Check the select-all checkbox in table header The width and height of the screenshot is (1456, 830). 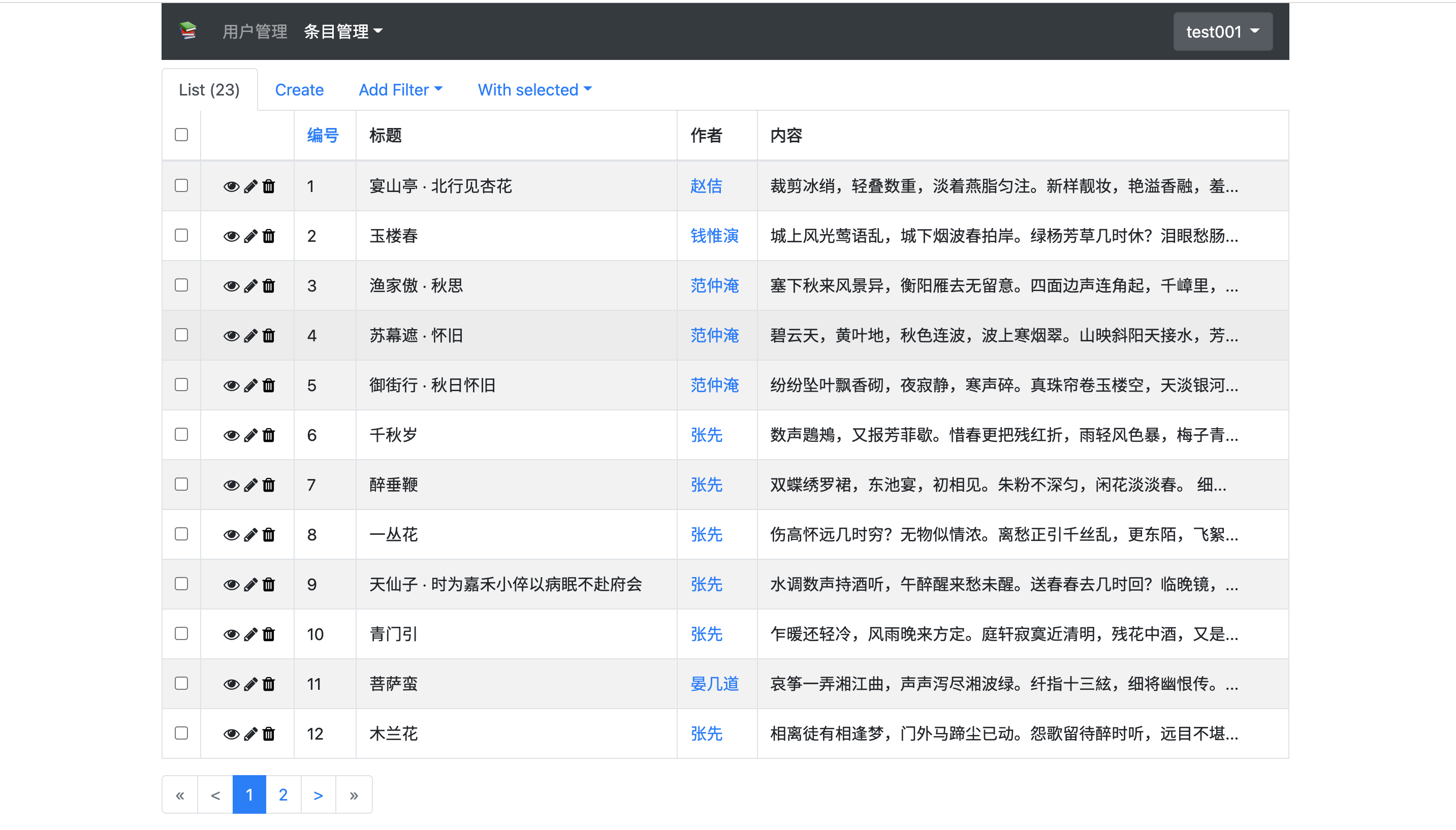pos(181,135)
